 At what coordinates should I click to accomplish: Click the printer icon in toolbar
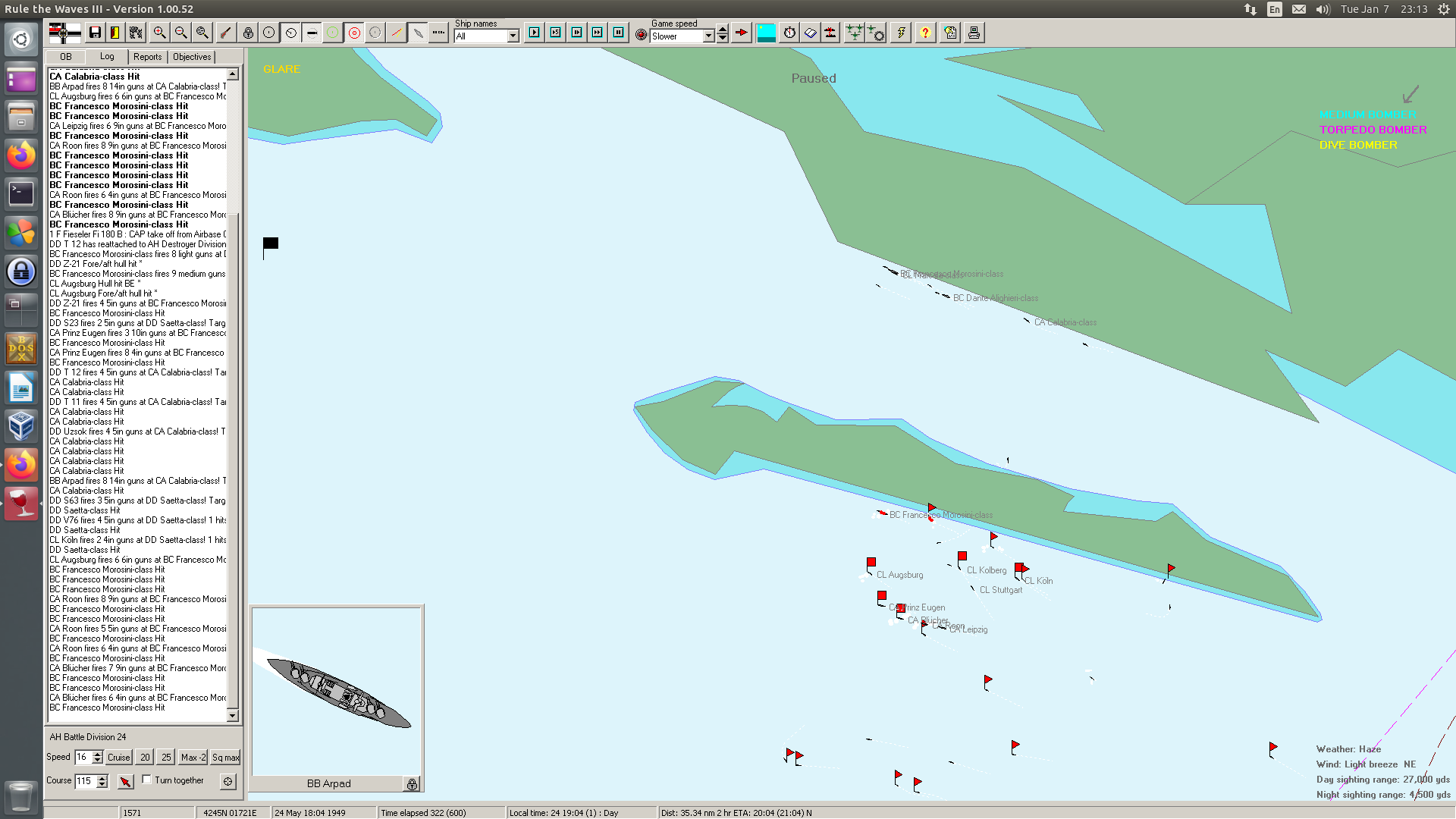click(974, 33)
